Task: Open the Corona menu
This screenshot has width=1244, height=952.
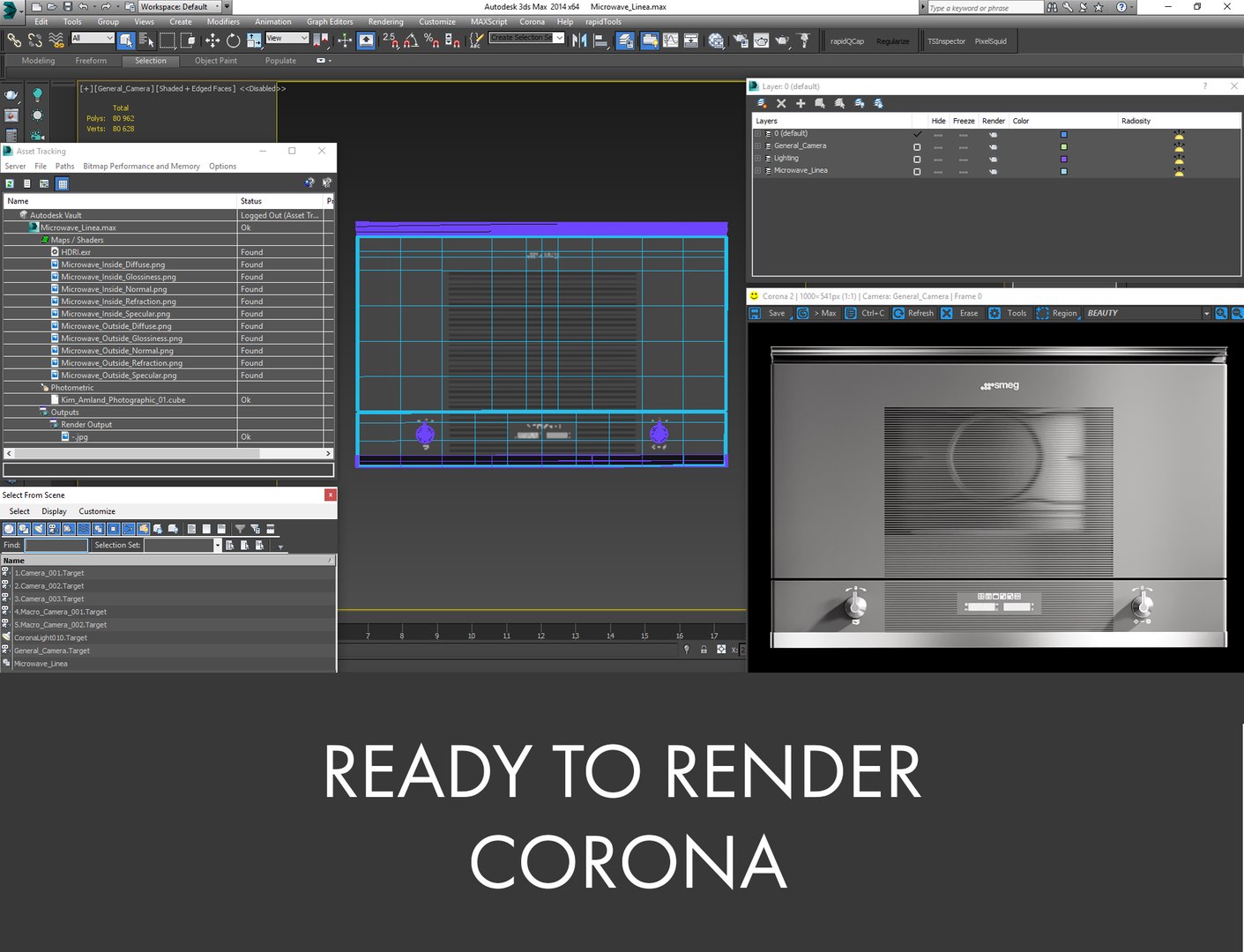Action: 532,22
